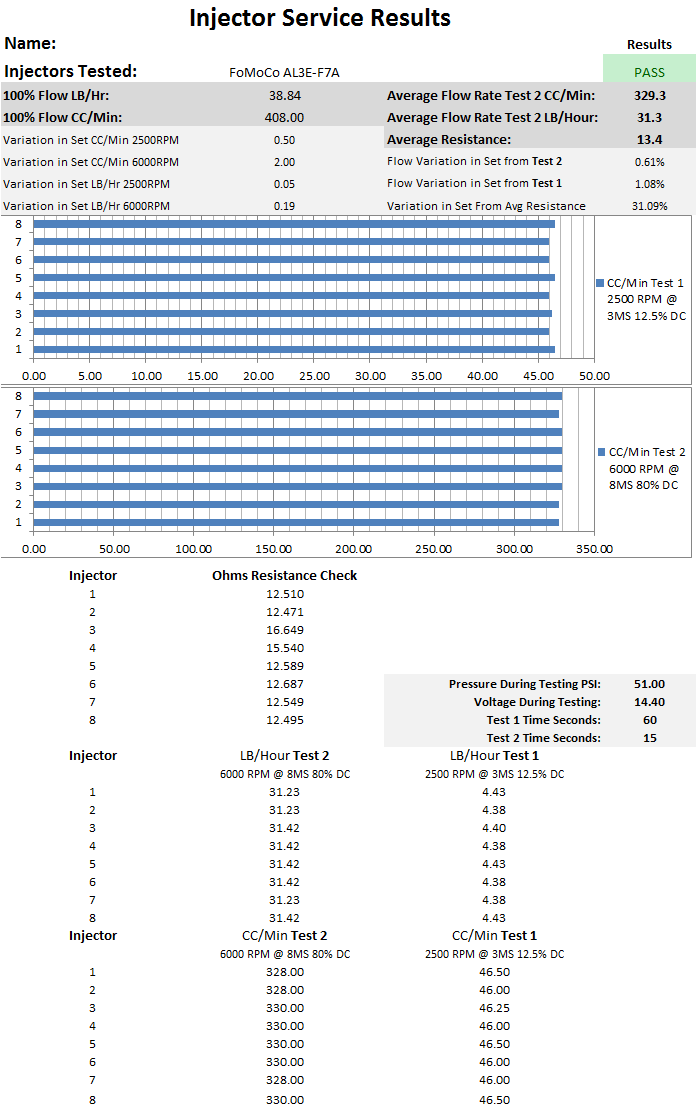Select injector 3 CC/Min Test 1 value 46.25

point(494,1009)
